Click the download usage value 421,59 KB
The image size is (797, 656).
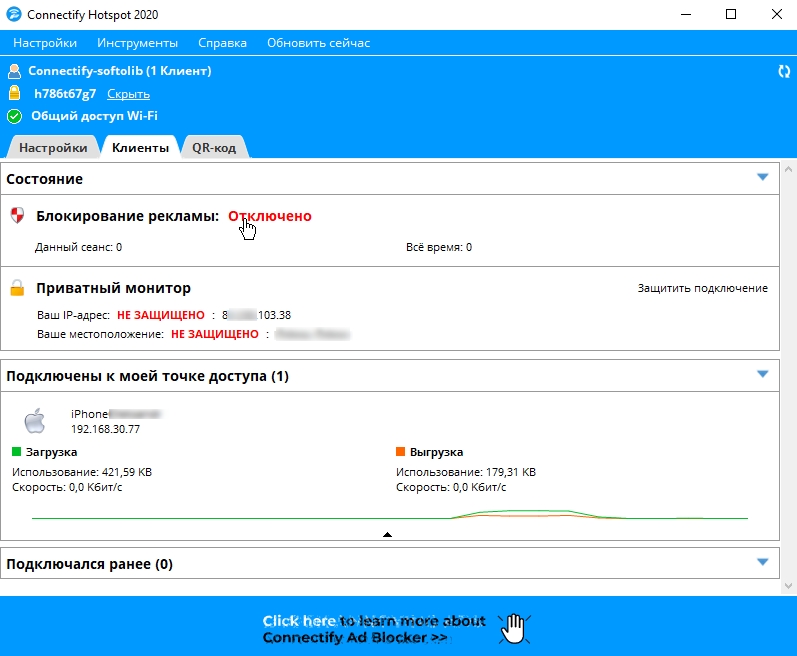(x=127, y=472)
